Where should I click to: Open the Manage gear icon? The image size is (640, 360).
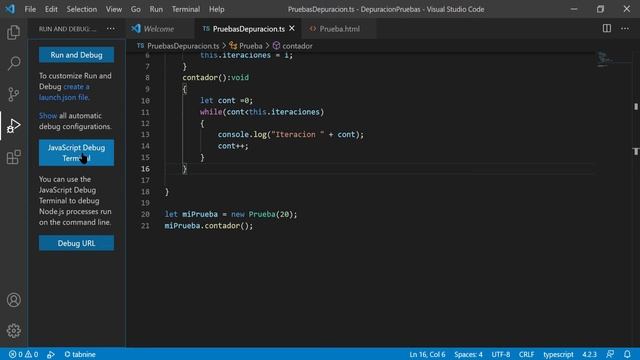[x=13, y=331]
